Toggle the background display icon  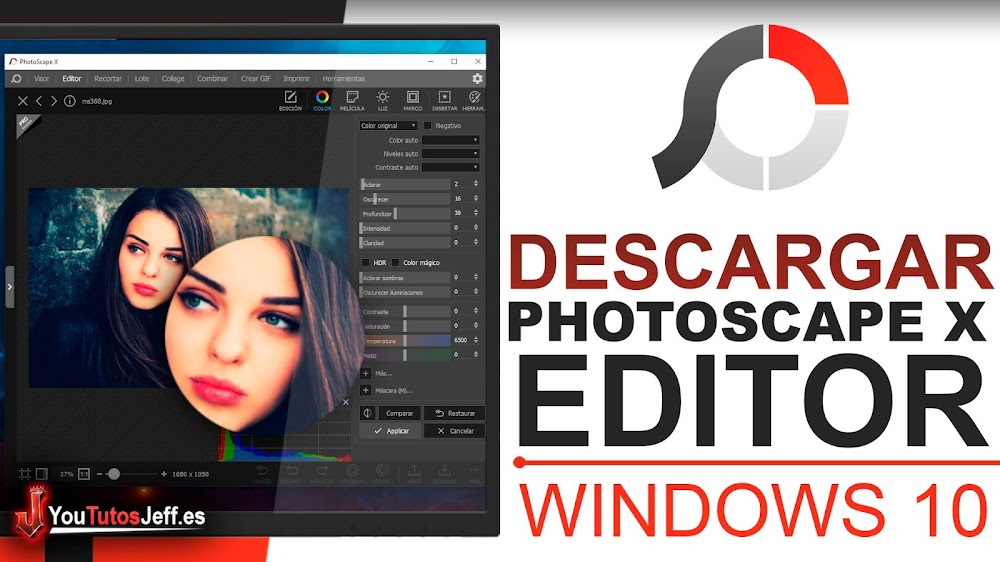click(x=41, y=474)
